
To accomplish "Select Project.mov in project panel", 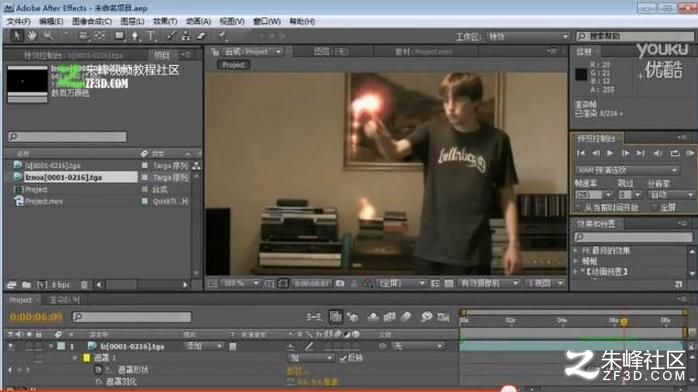I will pyautogui.click(x=44, y=201).
